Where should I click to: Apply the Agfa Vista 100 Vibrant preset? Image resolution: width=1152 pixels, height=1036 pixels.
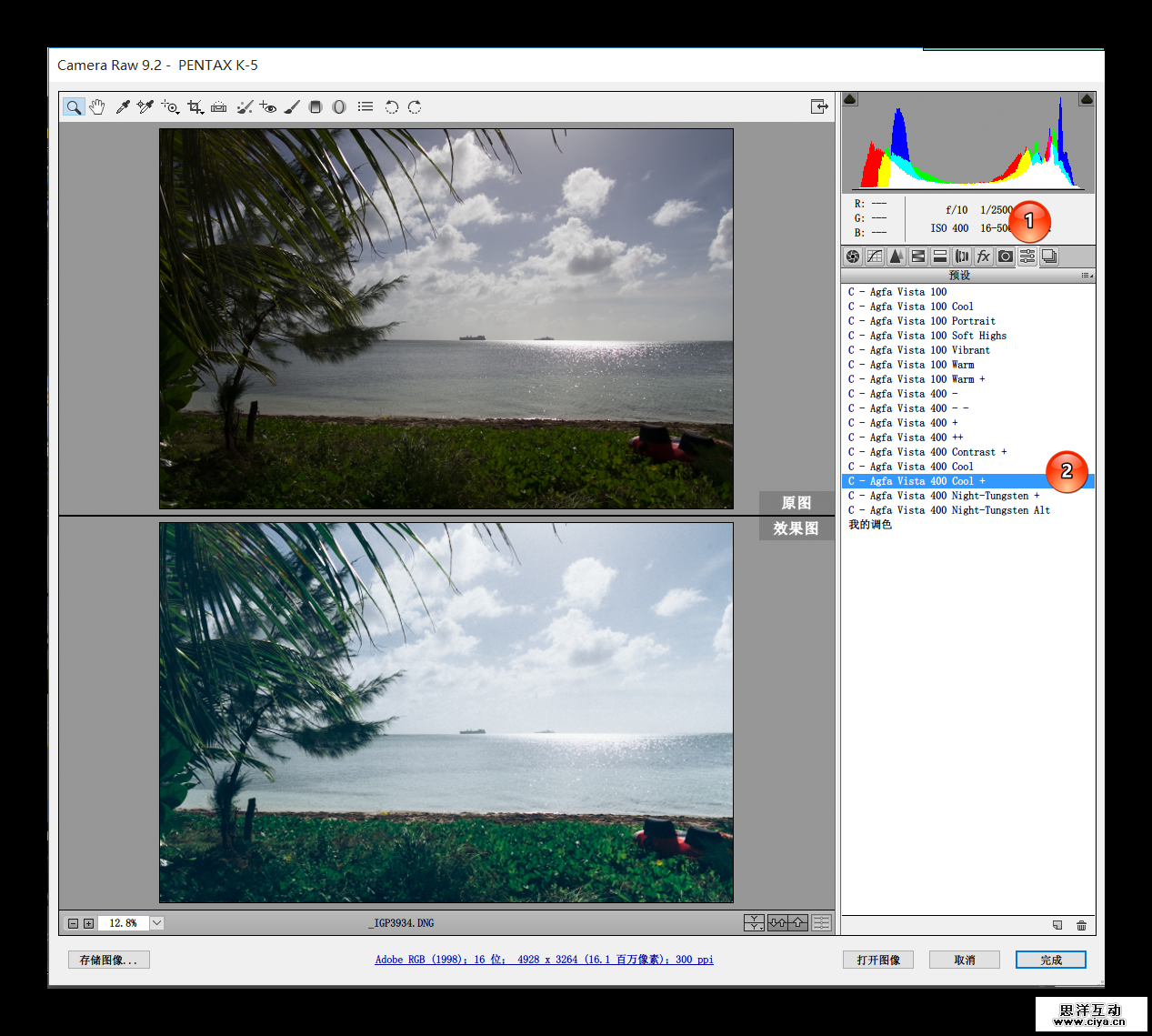click(x=918, y=350)
